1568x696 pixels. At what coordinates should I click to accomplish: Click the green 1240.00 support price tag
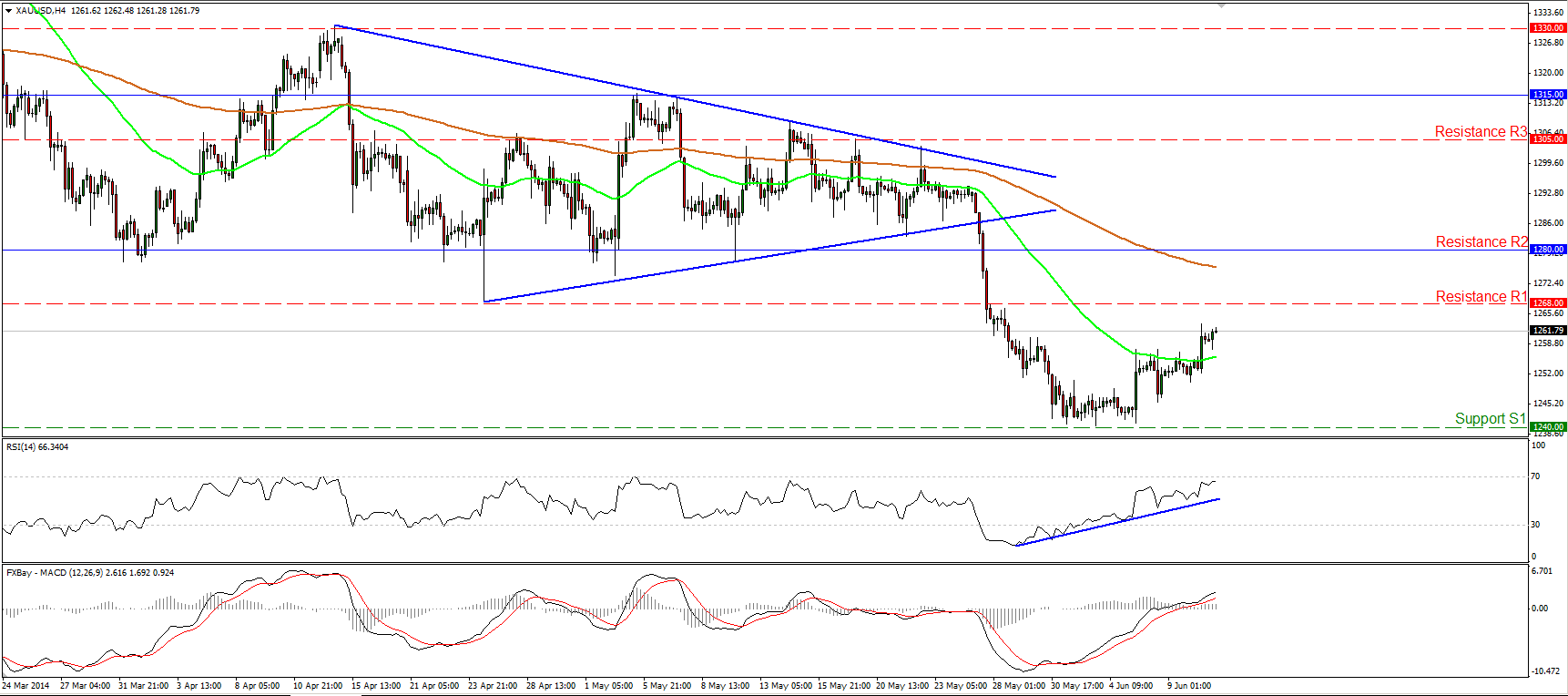tap(1548, 427)
